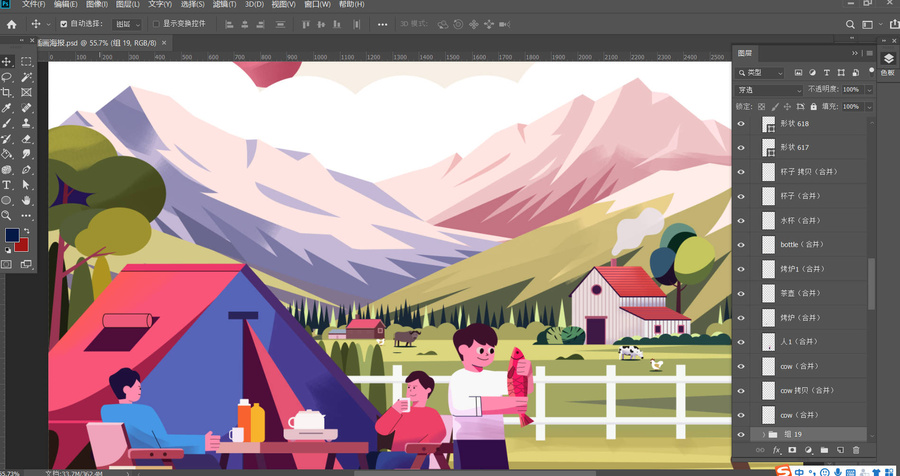Delete layer with the trash icon
The image size is (900, 476).
856,450
